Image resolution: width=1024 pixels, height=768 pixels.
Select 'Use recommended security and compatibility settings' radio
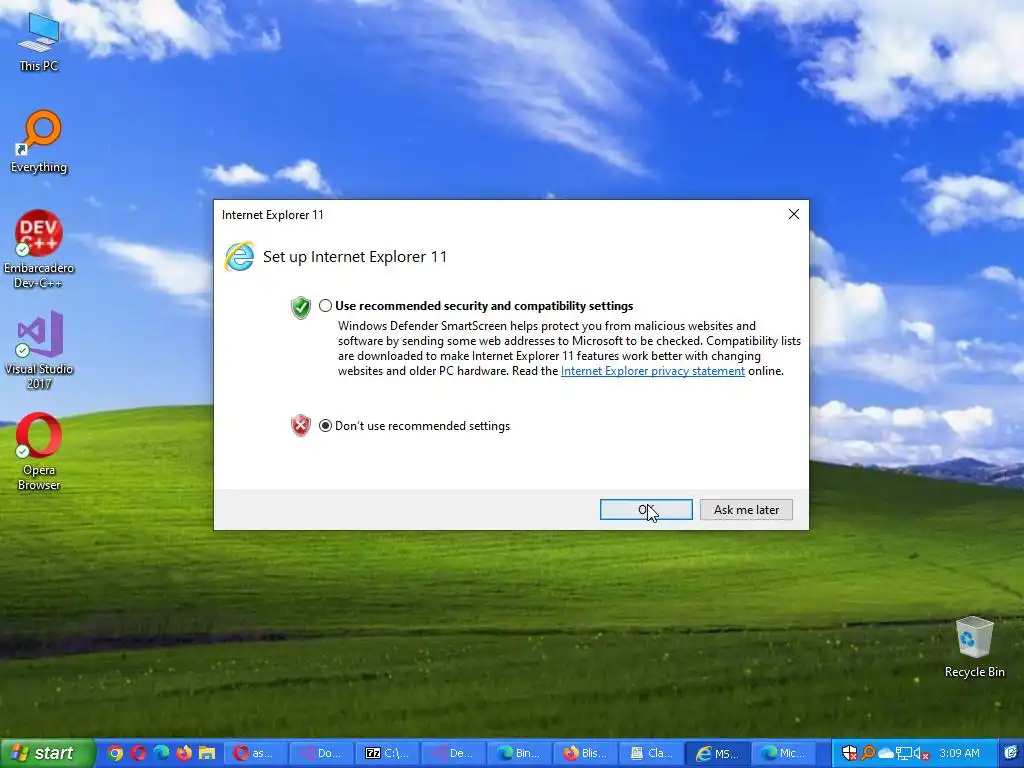[x=325, y=306]
